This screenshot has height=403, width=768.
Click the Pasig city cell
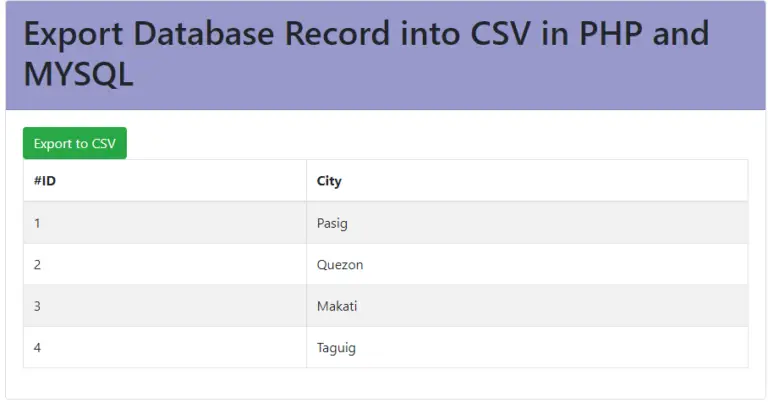pyautogui.click(x=528, y=223)
